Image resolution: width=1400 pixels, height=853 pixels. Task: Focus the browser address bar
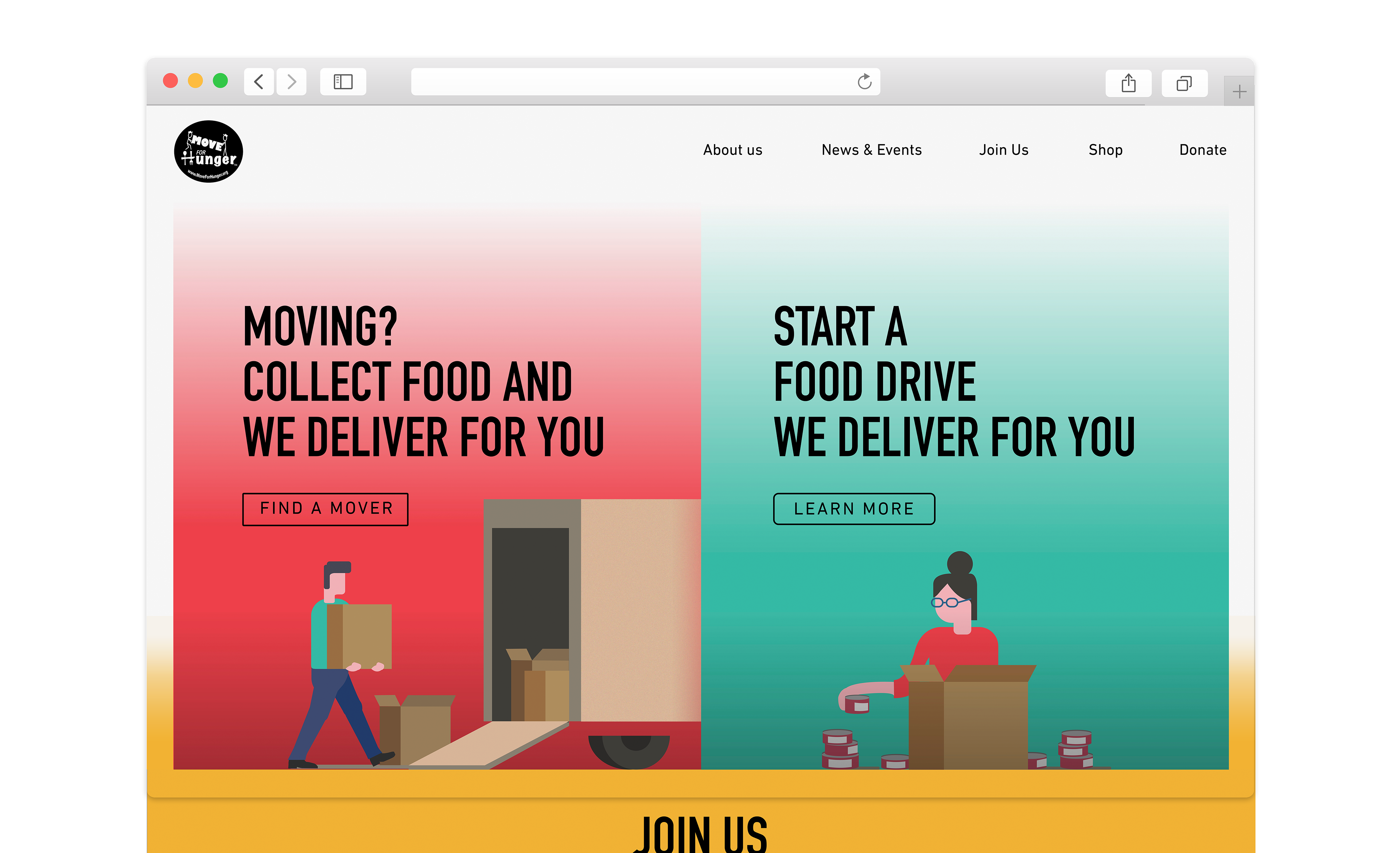click(631, 82)
